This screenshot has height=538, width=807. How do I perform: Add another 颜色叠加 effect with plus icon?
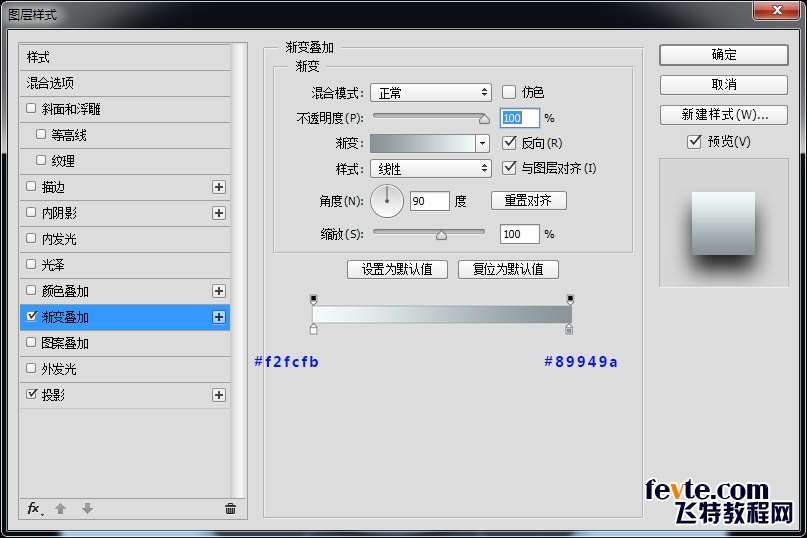219,291
